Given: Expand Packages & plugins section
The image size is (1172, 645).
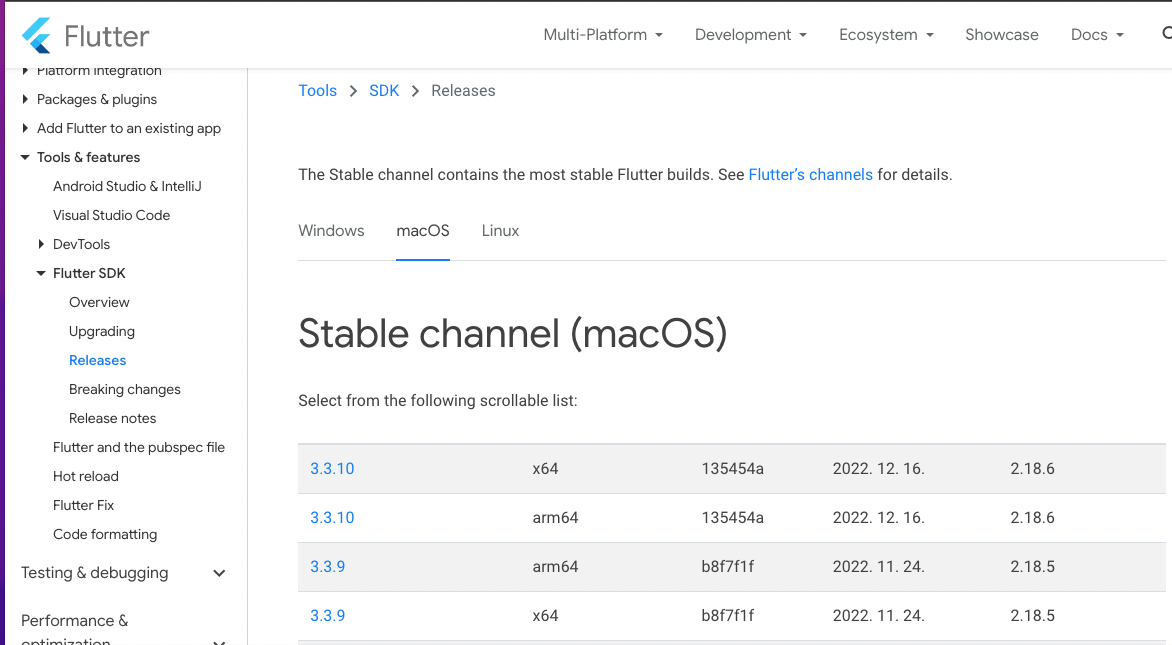Looking at the screenshot, I should point(96,99).
